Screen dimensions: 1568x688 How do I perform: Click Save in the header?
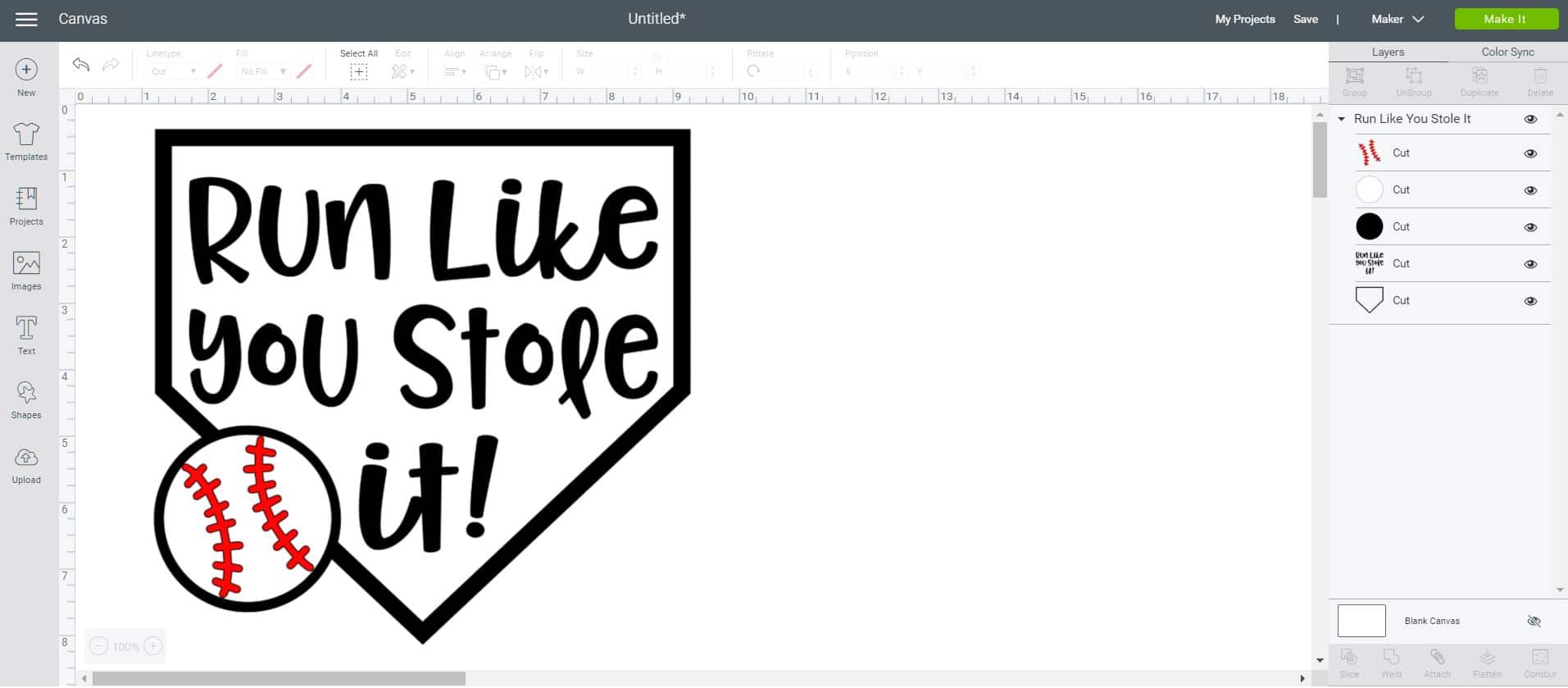(1306, 19)
